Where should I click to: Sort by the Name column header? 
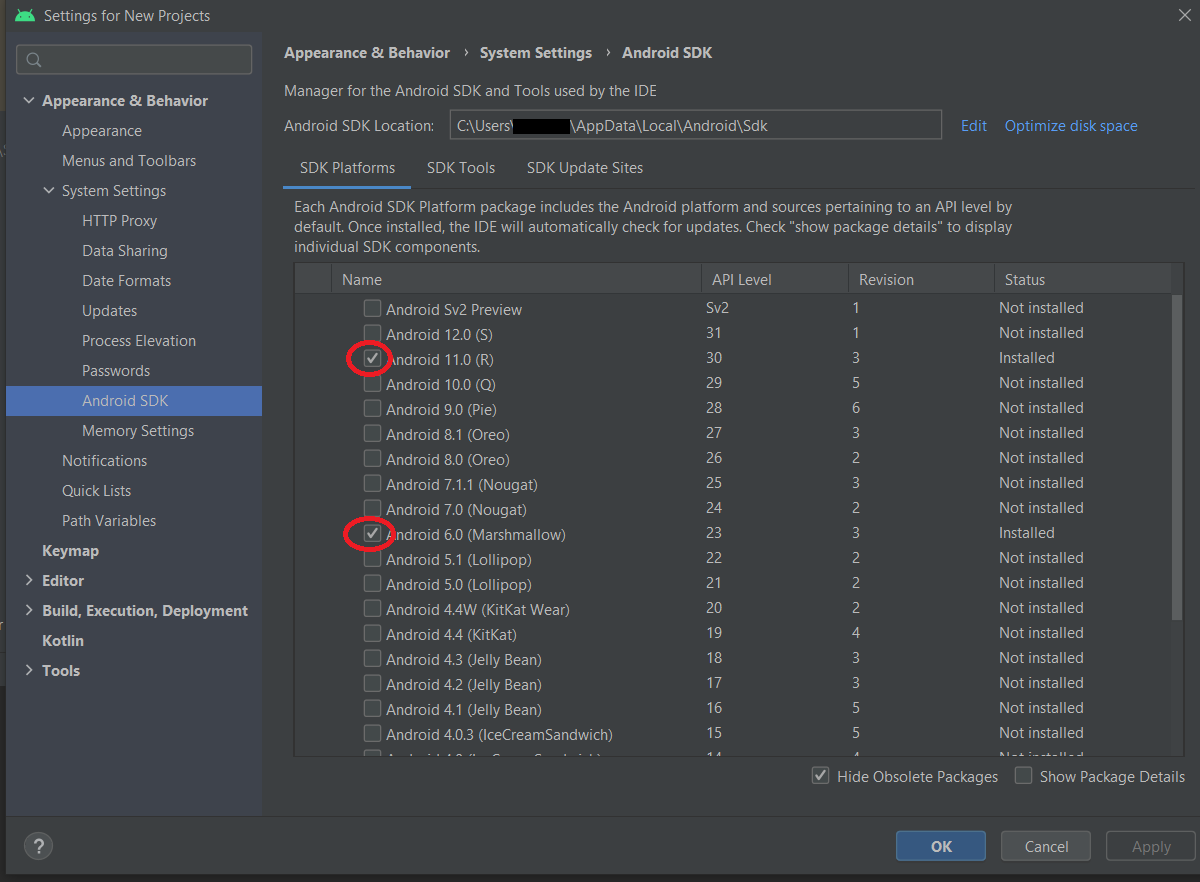(516, 279)
